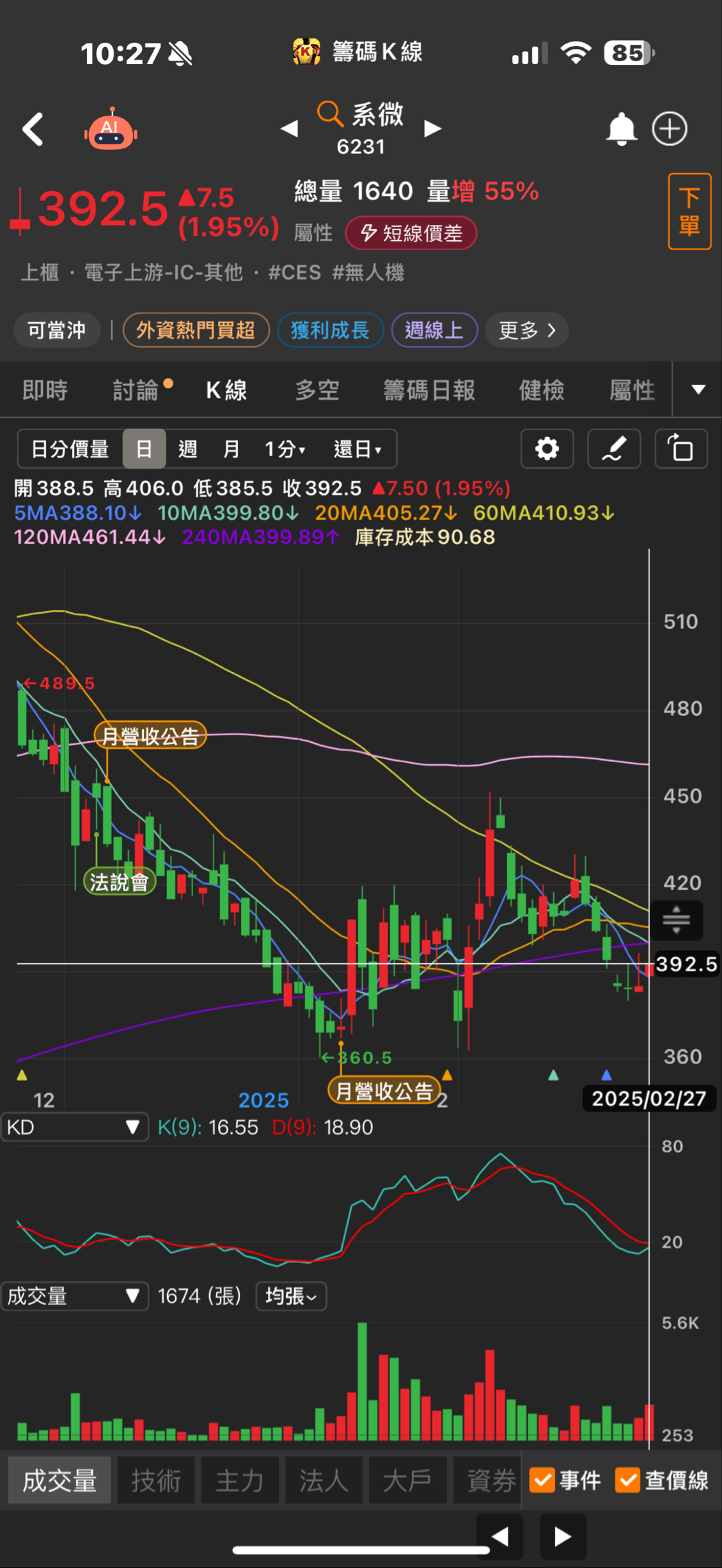Select the 月 monthly period
The height and width of the screenshot is (1568, 722).
point(231,449)
